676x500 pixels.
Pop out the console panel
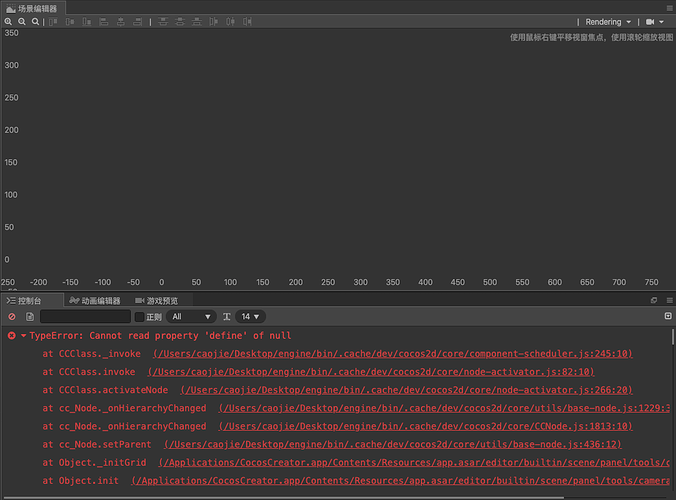coord(654,300)
